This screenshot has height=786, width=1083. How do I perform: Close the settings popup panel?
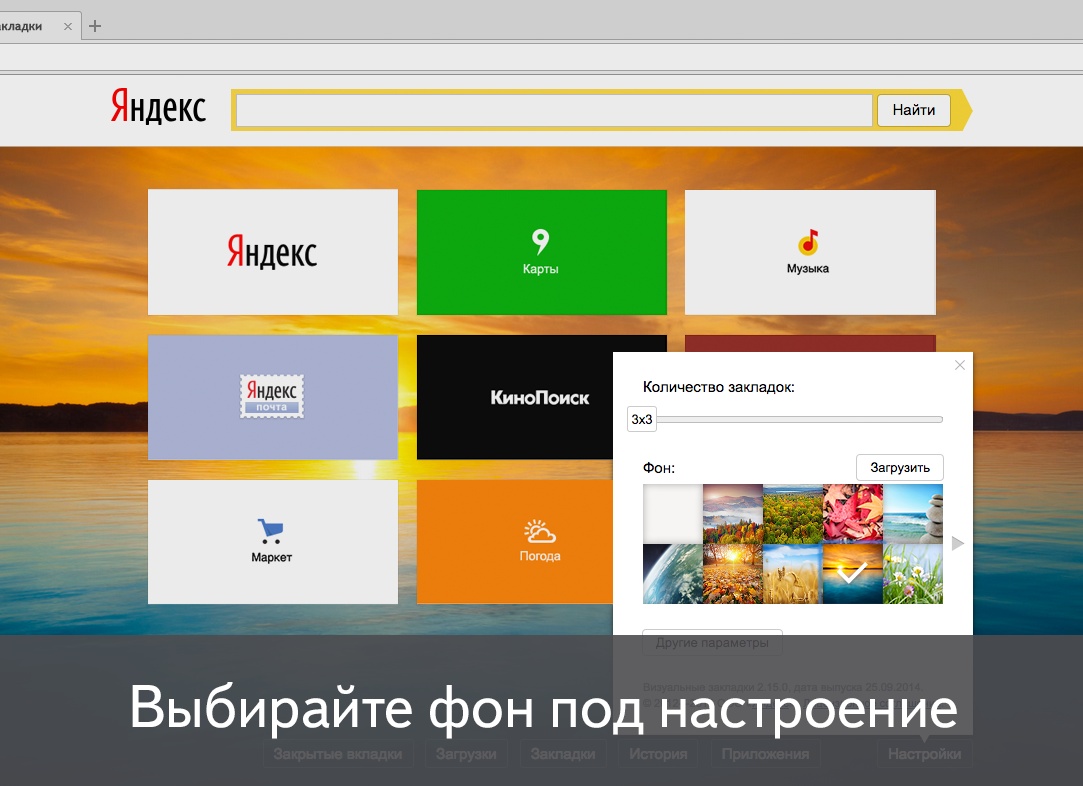tap(959, 365)
